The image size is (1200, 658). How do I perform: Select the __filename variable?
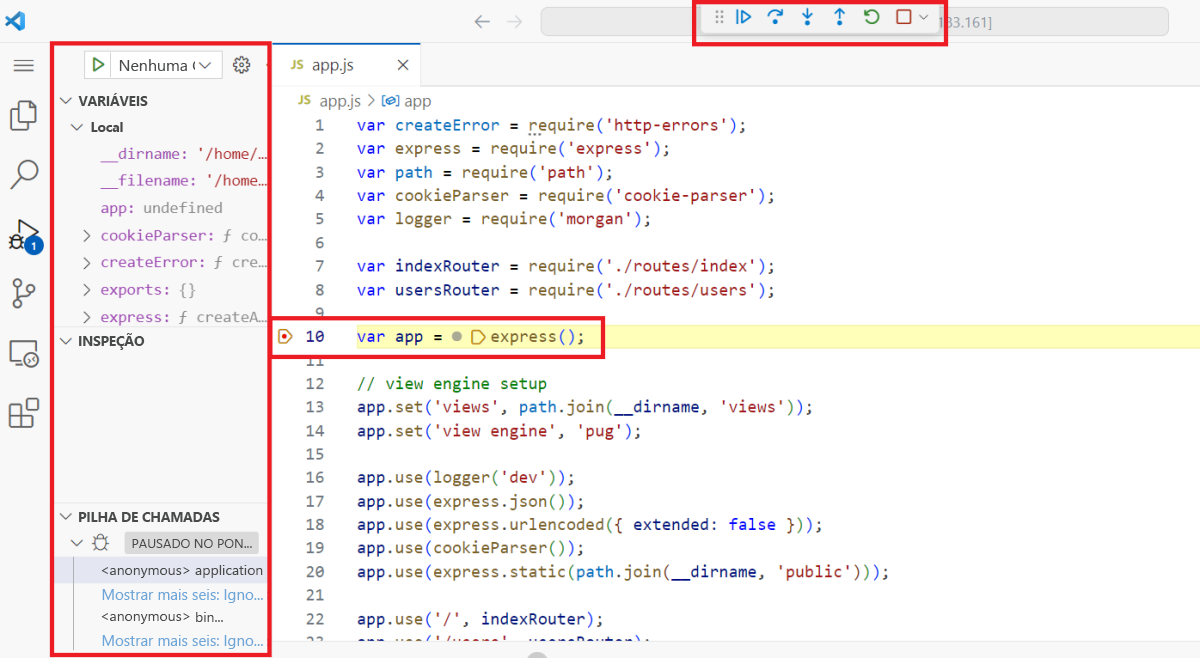tap(184, 181)
